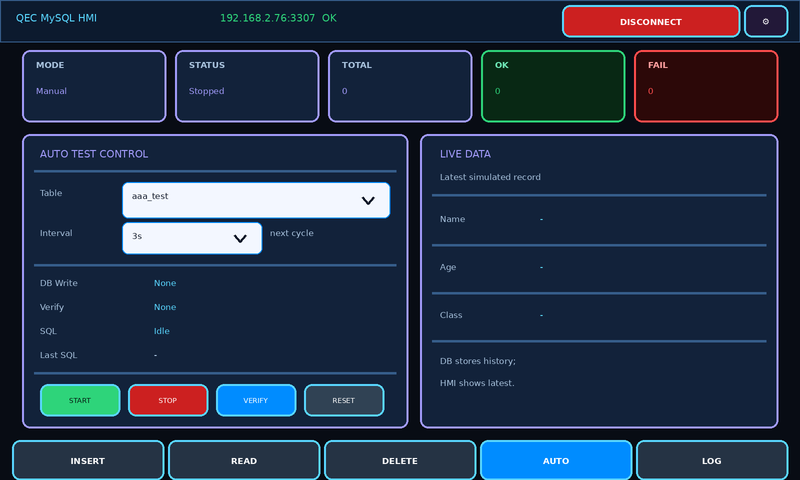Click the connection text 192.168.2.76:3307 OK
The width and height of the screenshot is (800, 480).
click(x=278, y=18)
